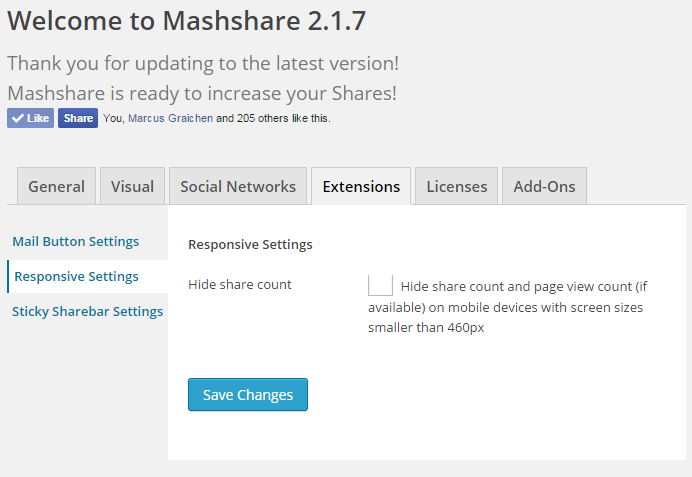Click the 'Responsive Settings' panel heading
692x477 pixels.
250,244
